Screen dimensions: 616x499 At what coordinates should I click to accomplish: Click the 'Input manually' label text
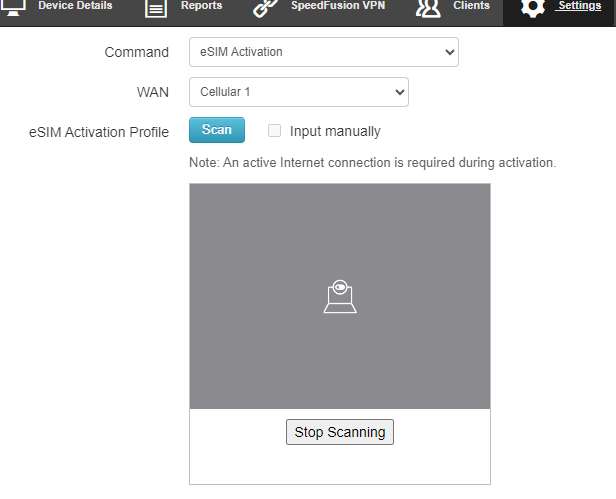point(335,131)
